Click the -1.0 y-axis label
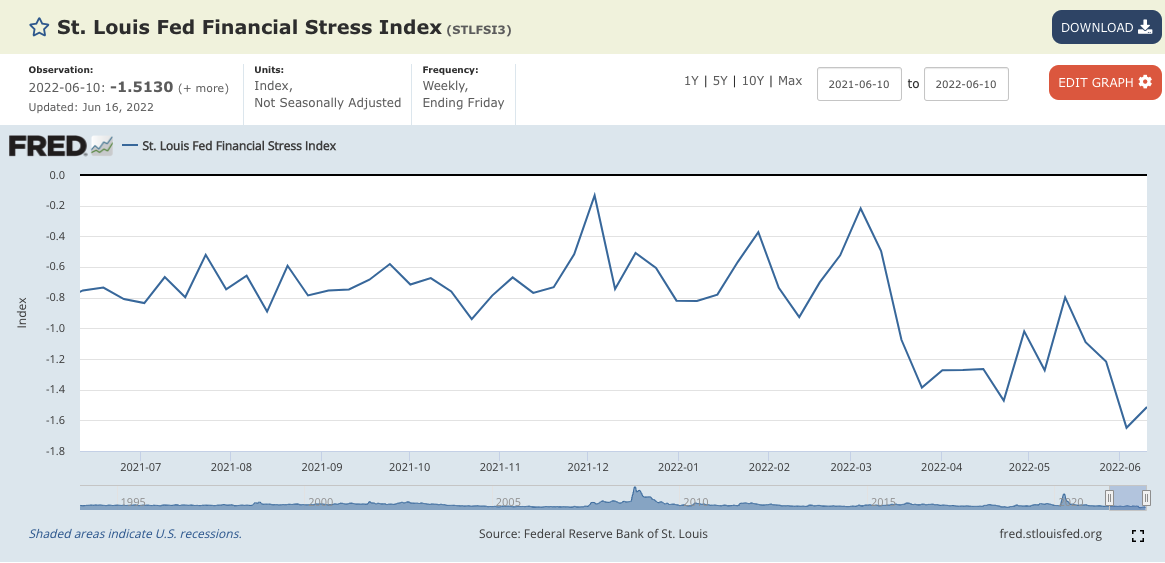1165x563 pixels. pos(56,328)
